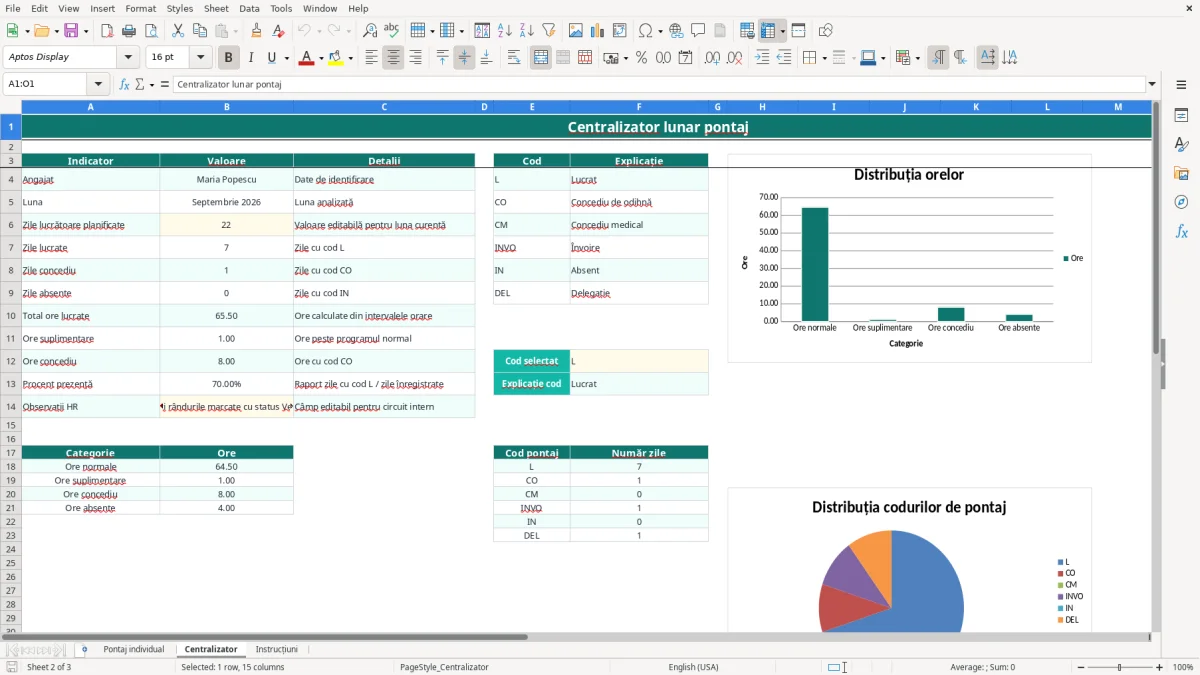Toggle Underline formatting
Viewport: 1200px width, 675px height.
point(273,58)
